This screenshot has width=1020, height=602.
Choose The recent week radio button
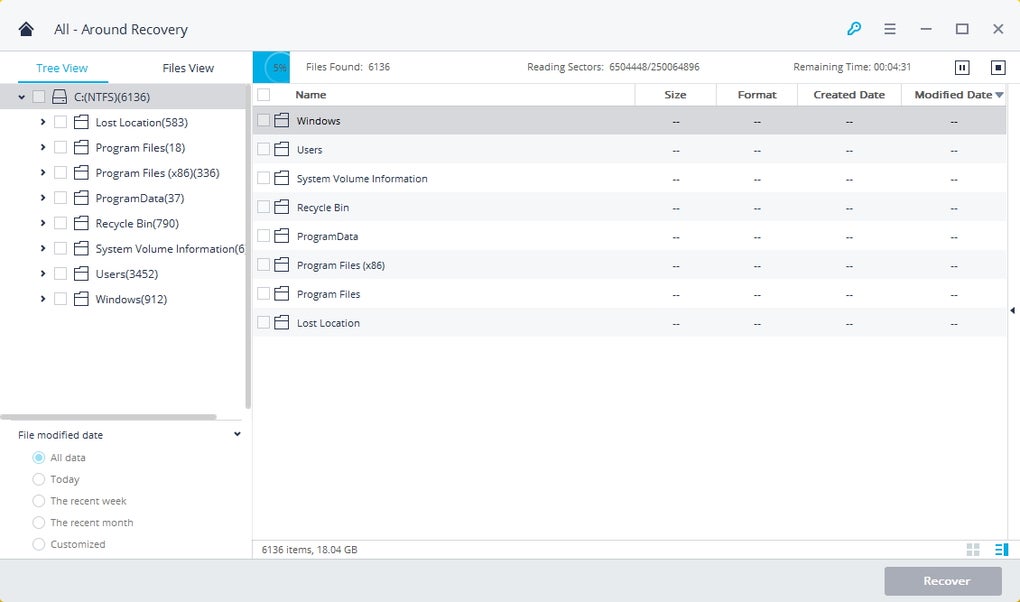click(39, 500)
